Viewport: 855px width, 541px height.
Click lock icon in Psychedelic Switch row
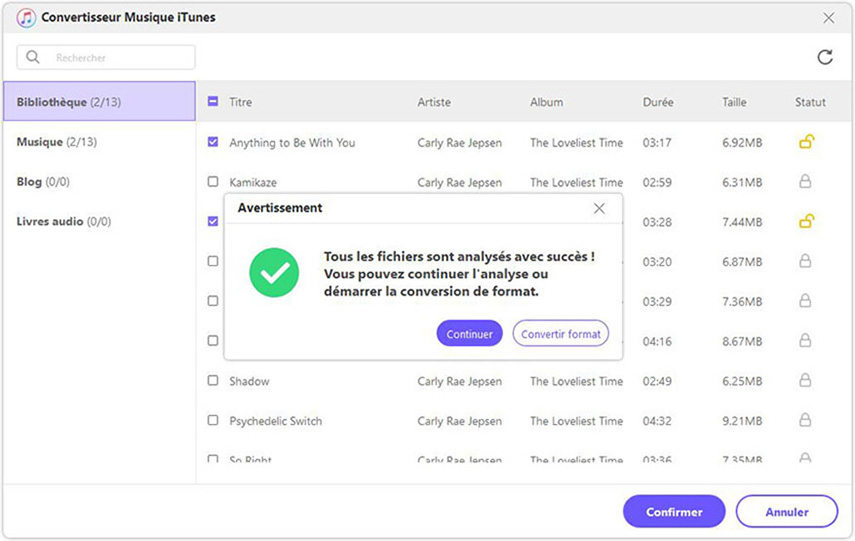[805, 420]
